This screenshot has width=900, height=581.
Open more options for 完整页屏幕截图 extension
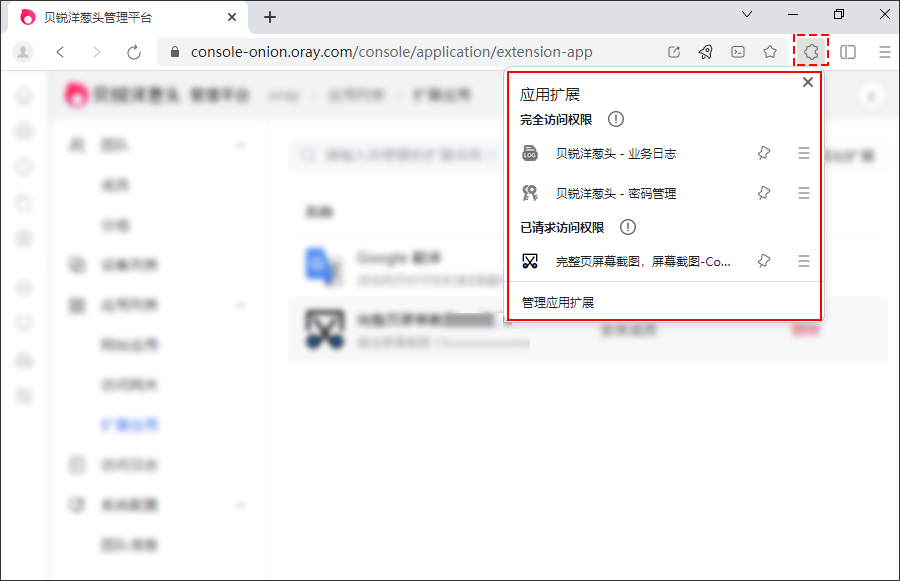(804, 261)
